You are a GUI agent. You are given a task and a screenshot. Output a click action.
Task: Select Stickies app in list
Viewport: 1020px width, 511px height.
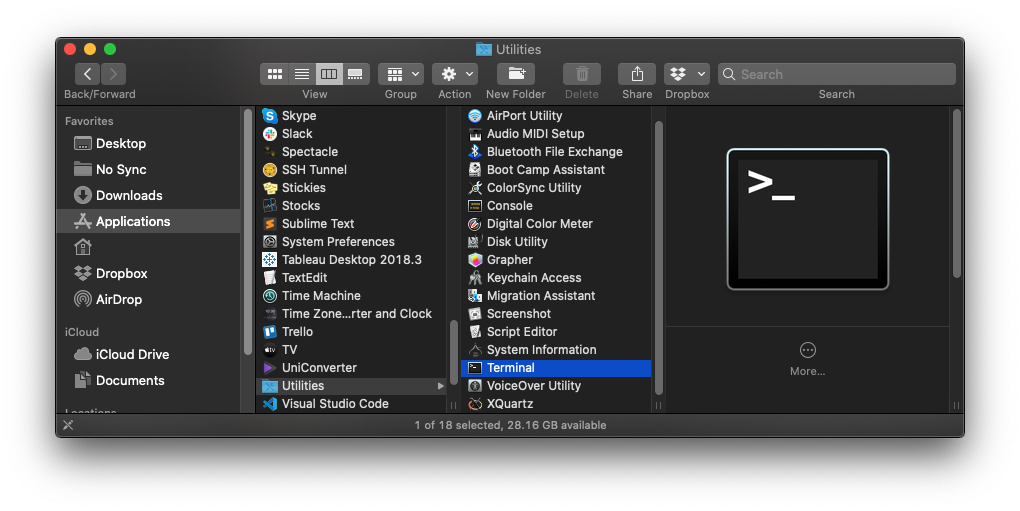(352, 188)
